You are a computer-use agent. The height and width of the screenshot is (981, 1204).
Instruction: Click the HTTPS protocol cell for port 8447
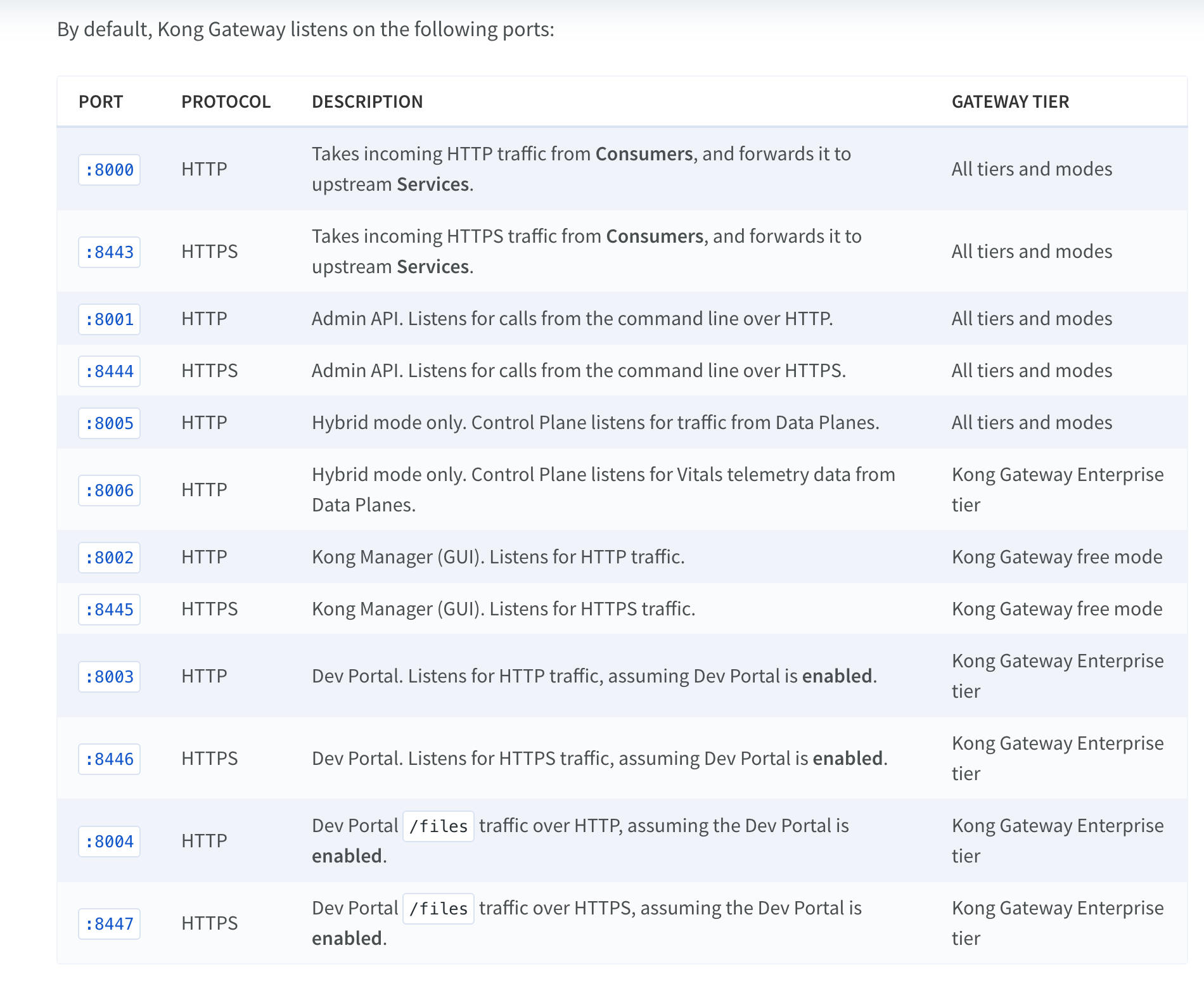pos(209,923)
